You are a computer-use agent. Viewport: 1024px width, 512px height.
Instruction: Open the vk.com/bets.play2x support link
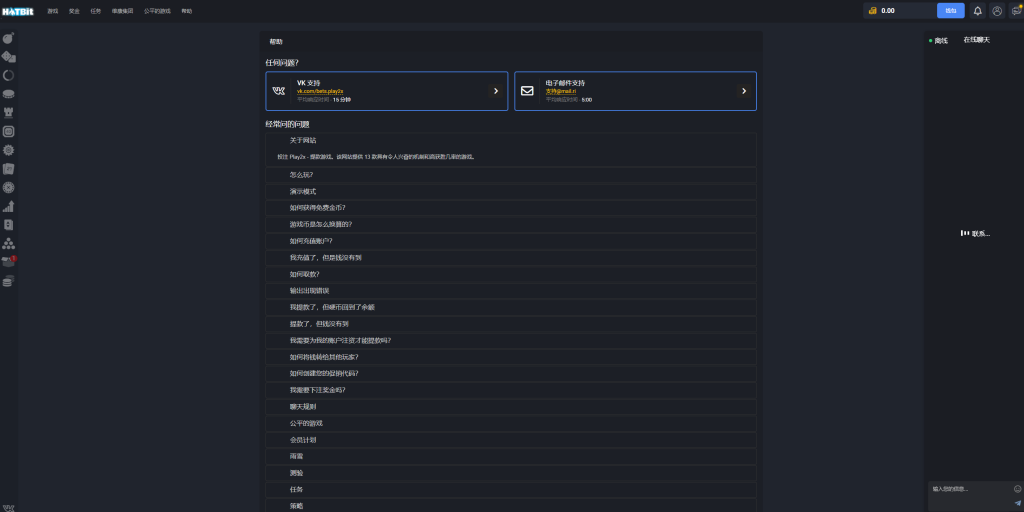coord(320,91)
